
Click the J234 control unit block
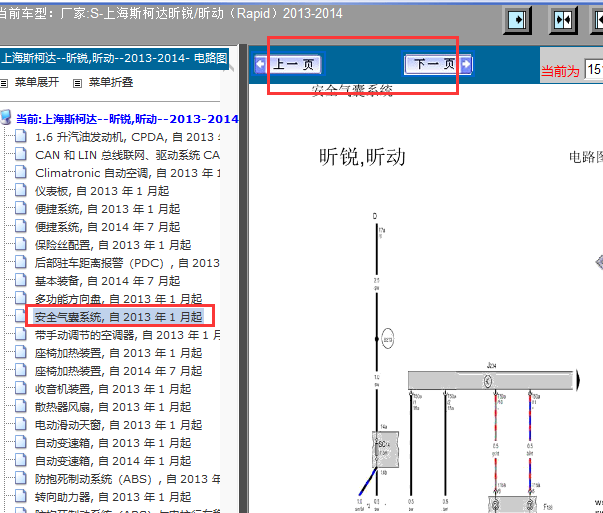[x=491, y=381]
